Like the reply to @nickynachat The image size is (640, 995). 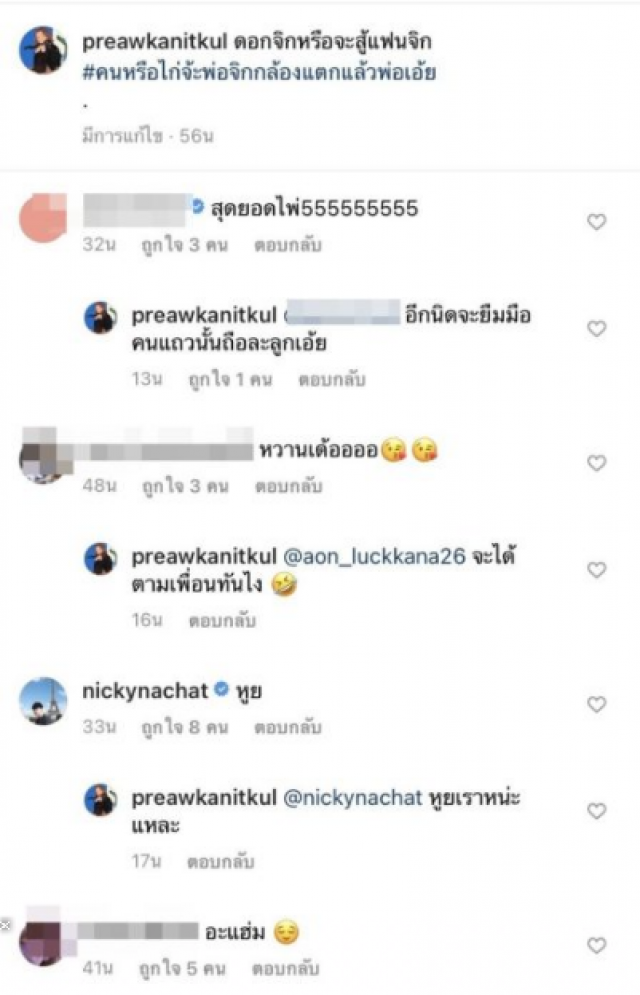596,810
